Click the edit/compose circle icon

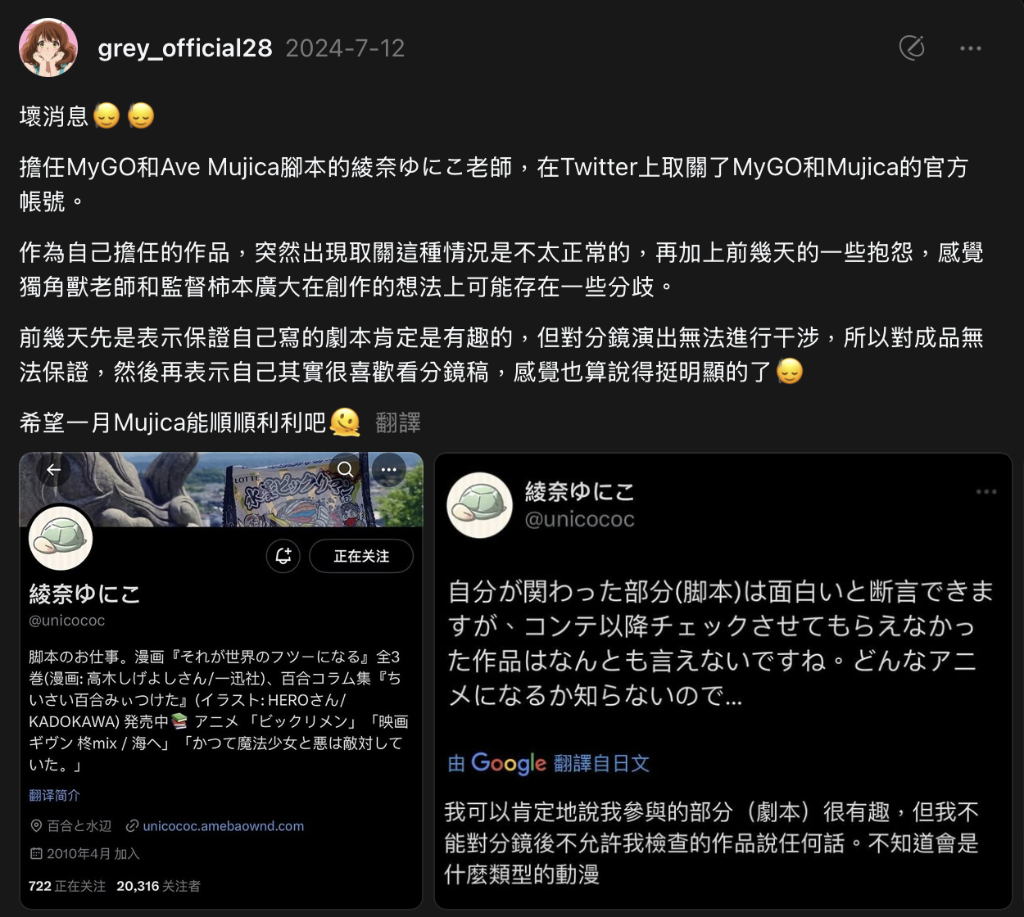click(x=912, y=48)
